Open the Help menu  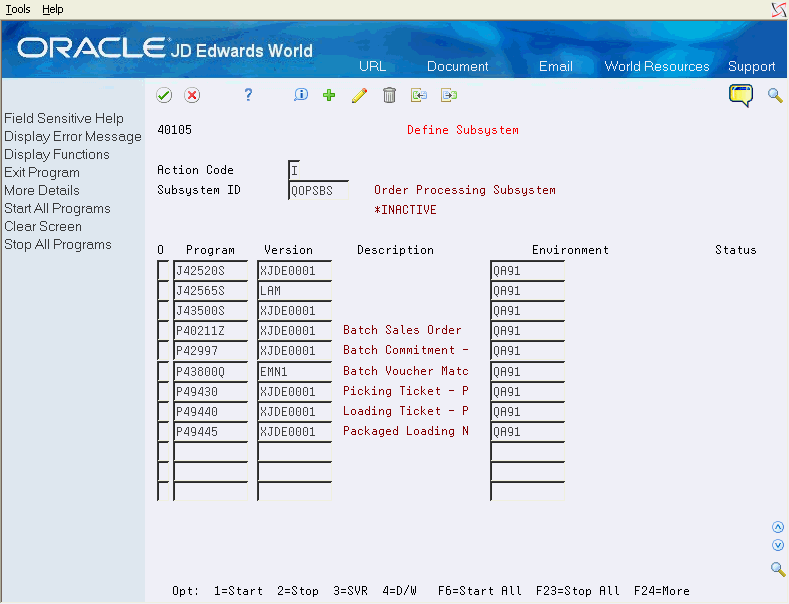click(53, 9)
